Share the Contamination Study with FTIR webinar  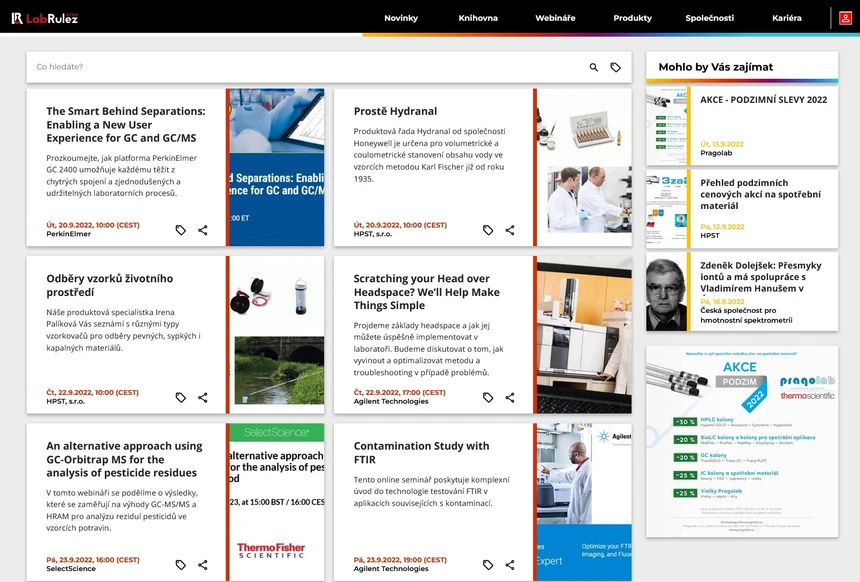510,564
